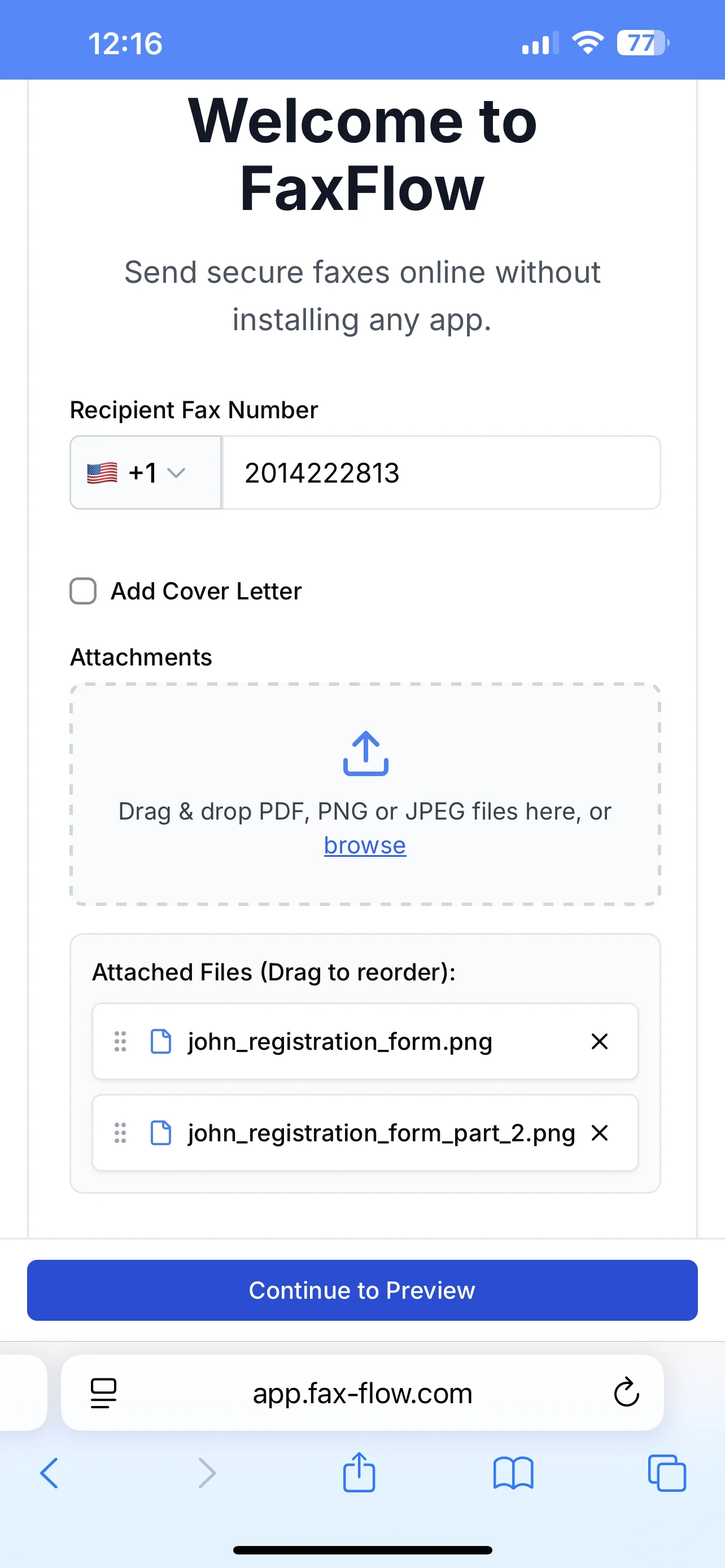Open the Safari tab switcher icon
The height and width of the screenshot is (1568, 725).
(667, 1474)
